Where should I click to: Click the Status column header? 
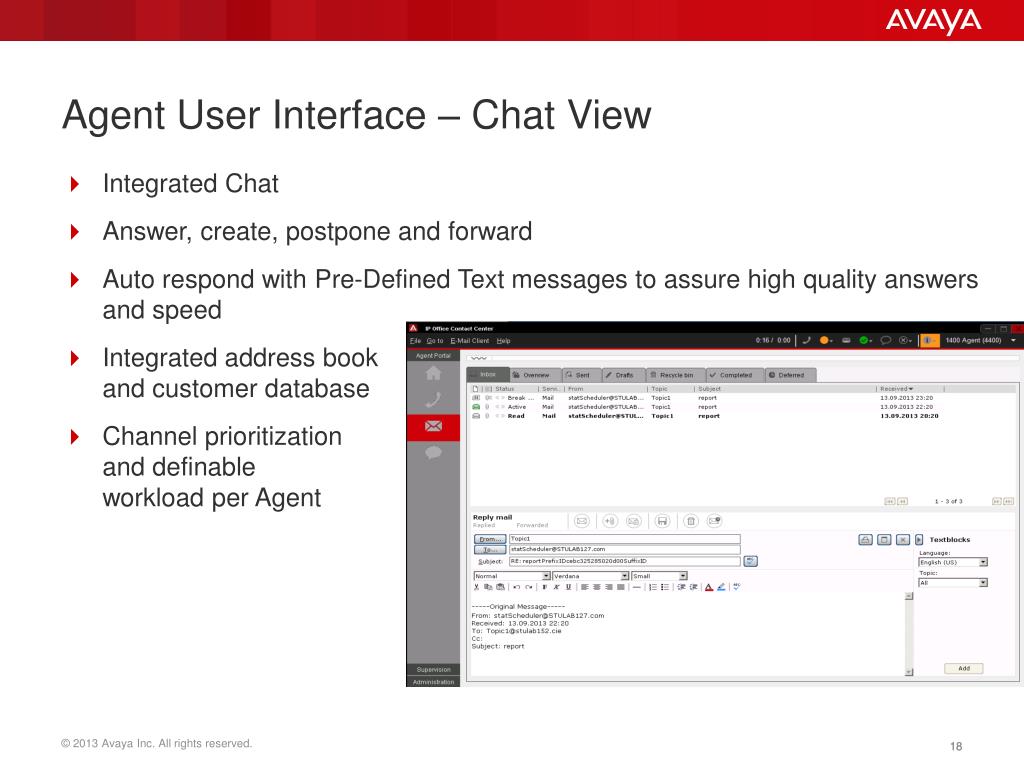(505, 389)
